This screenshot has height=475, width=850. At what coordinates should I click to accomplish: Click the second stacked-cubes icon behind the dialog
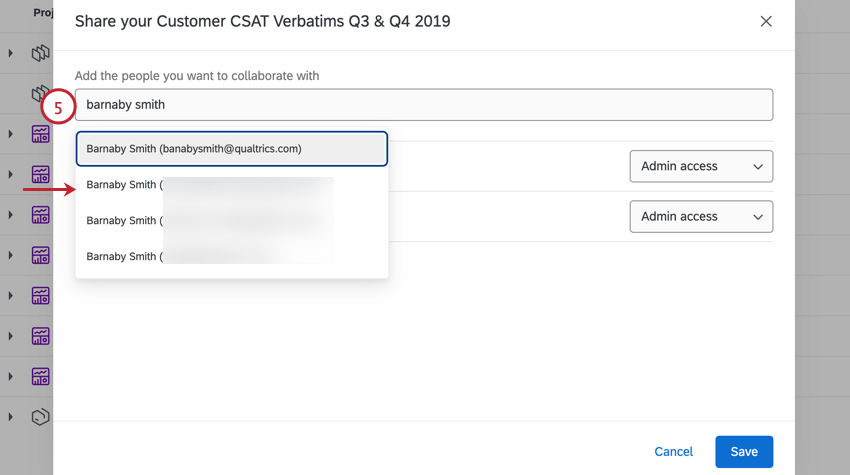coord(38,93)
